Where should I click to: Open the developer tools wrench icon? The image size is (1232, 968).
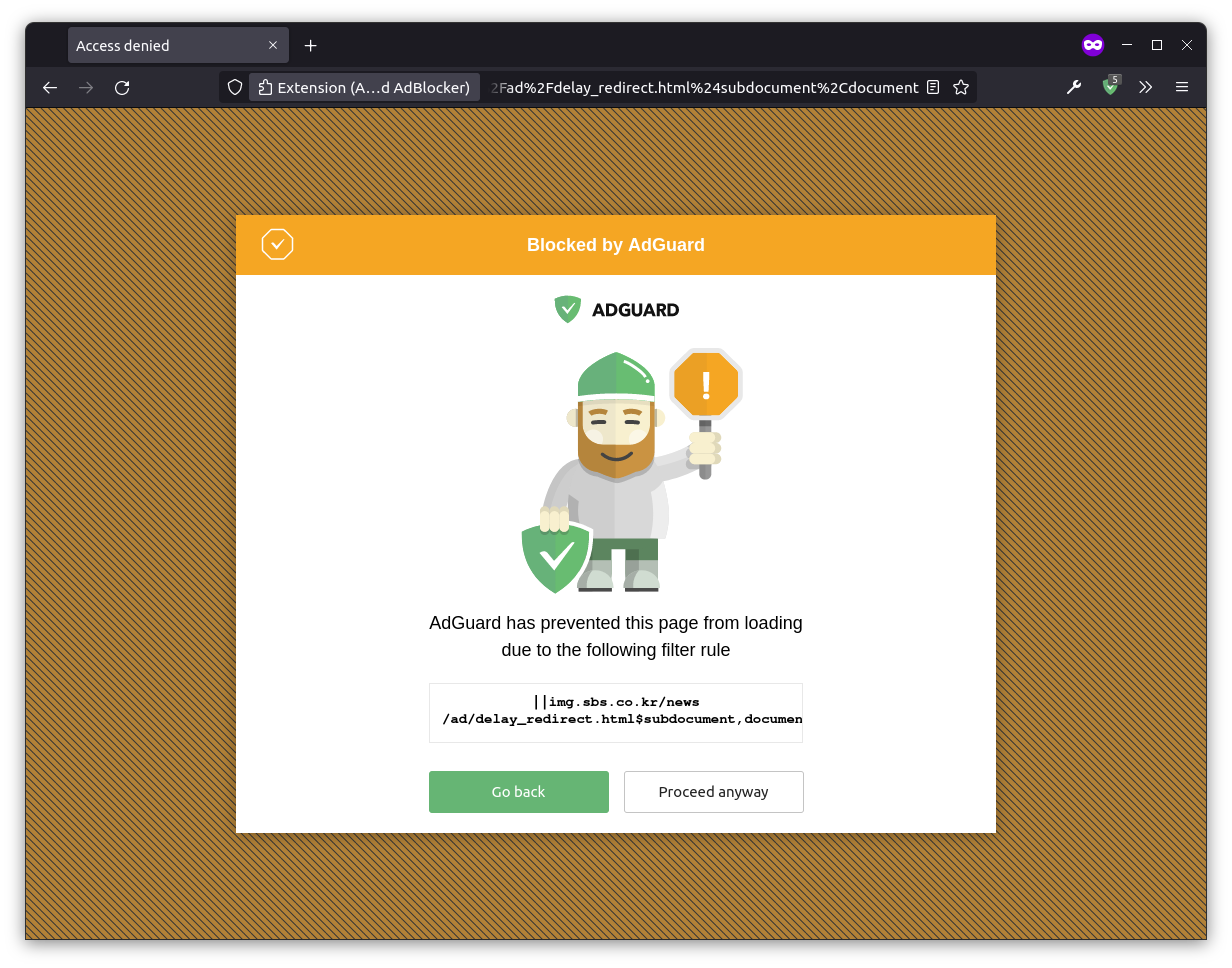1074,87
